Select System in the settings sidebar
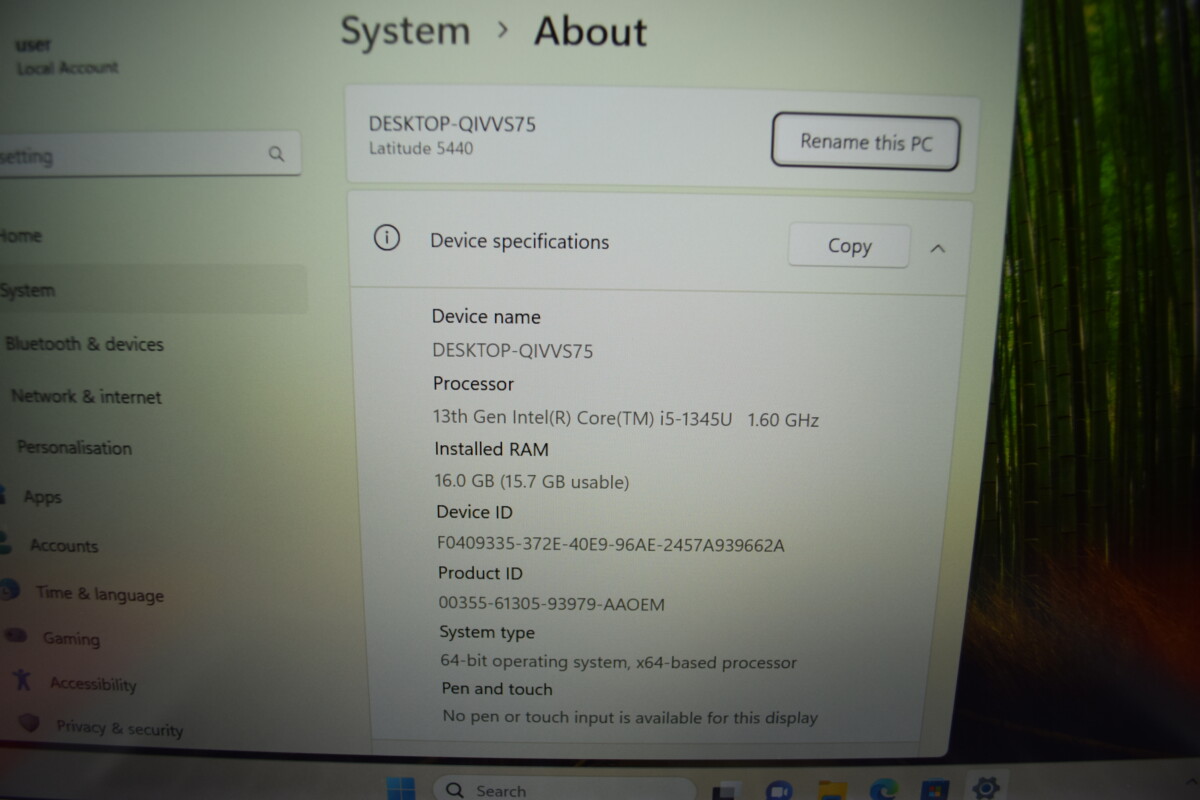The height and width of the screenshot is (800, 1200). click(152, 290)
